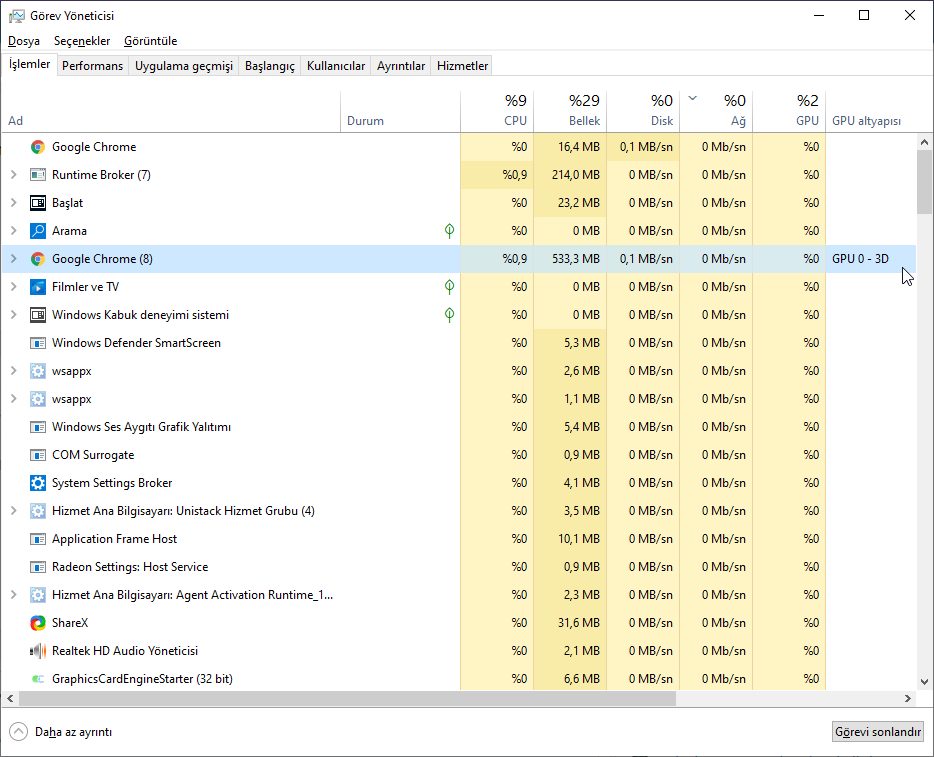This screenshot has width=934, height=757.
Task: Click the vertical scrollbar thumb
Action: 924,182
